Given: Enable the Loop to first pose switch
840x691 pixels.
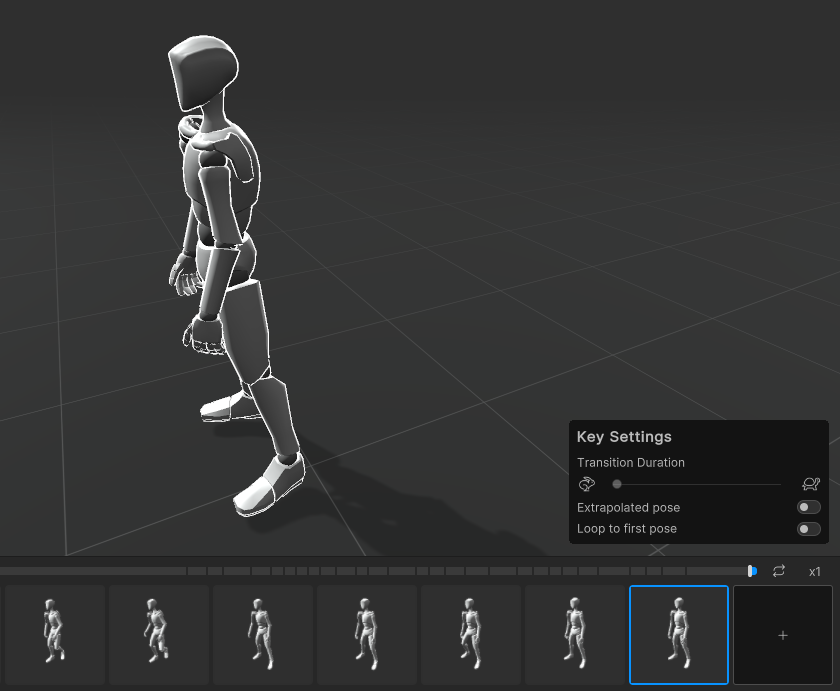Looking at the screenshot, I should click(x=808, y=529).
